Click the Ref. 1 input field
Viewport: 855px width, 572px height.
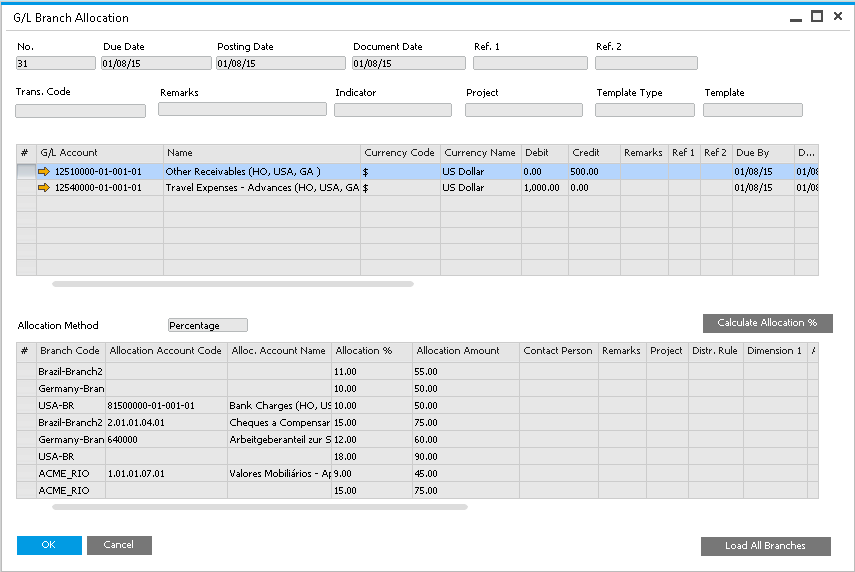coord(530,63)
